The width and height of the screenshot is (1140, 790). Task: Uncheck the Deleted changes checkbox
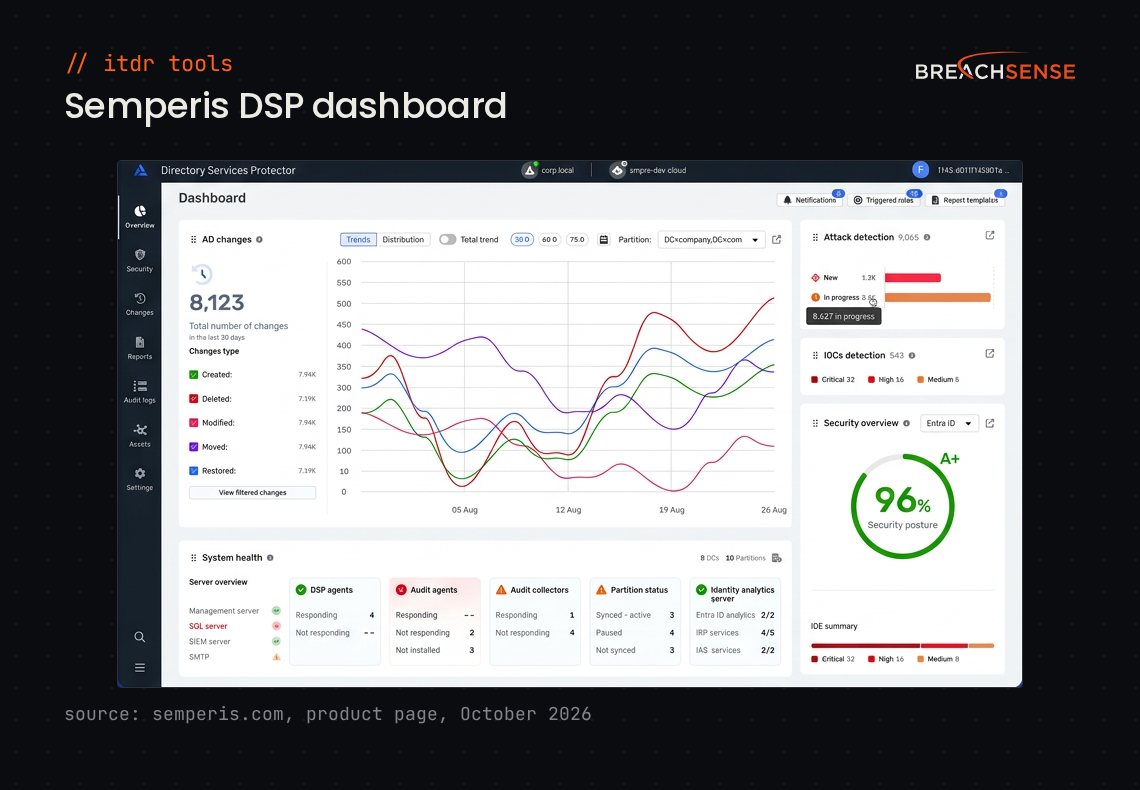click(x=193, y=399)
